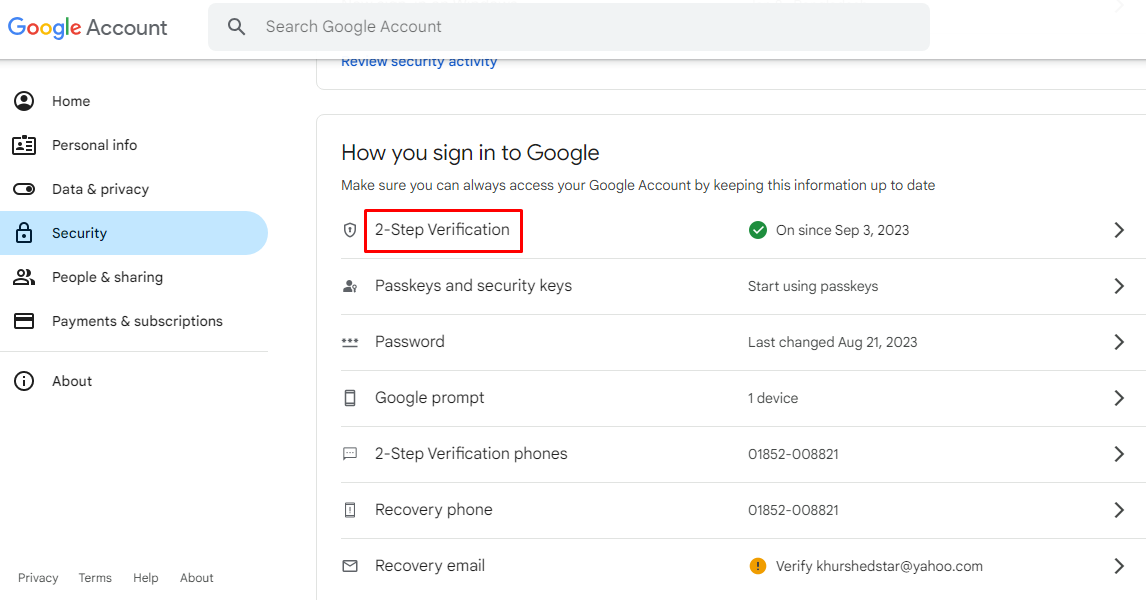Open the Privacy footer link

pyautogui.click(x=38, y=577)
